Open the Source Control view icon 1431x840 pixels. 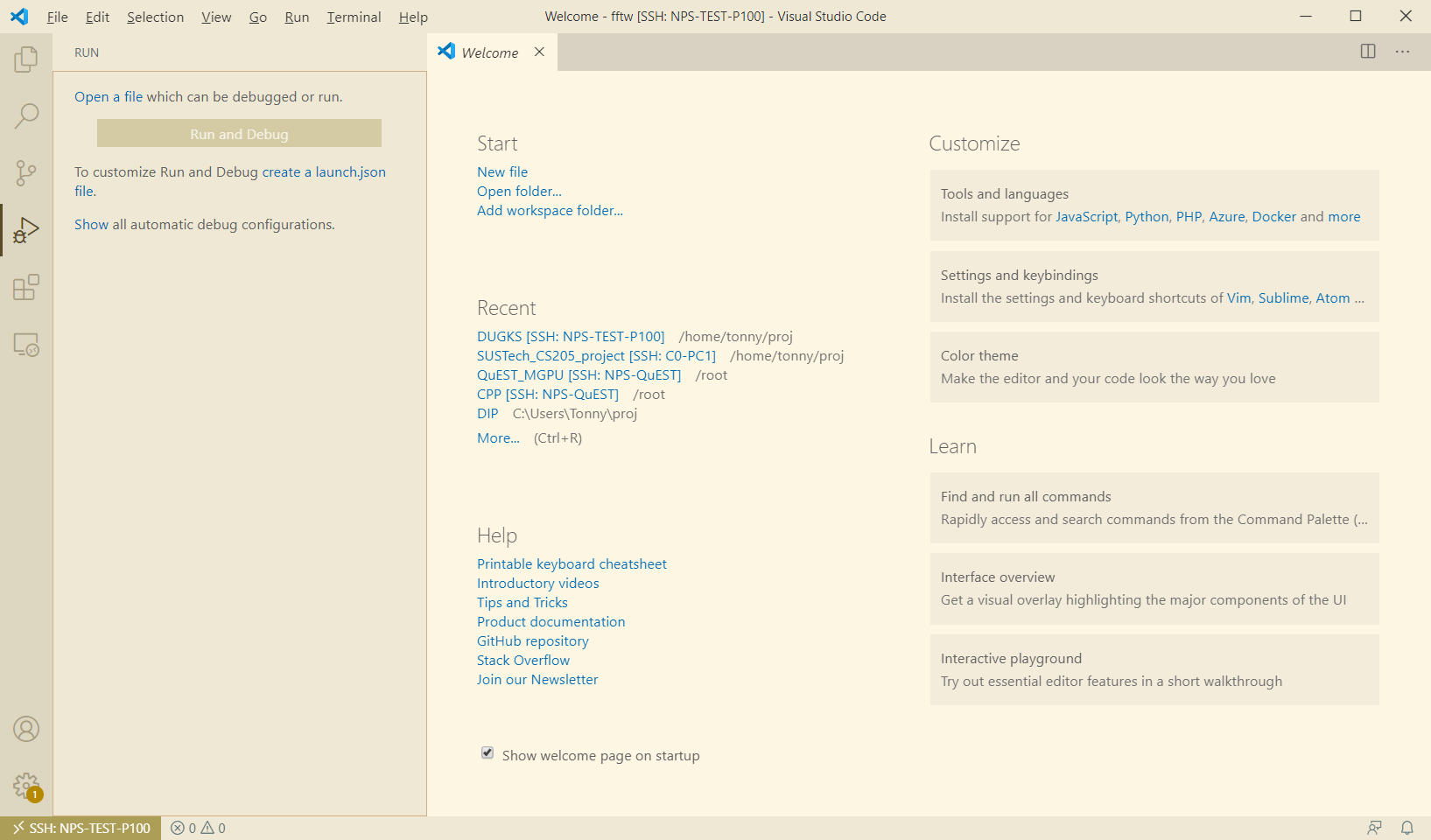coord(26,173)
